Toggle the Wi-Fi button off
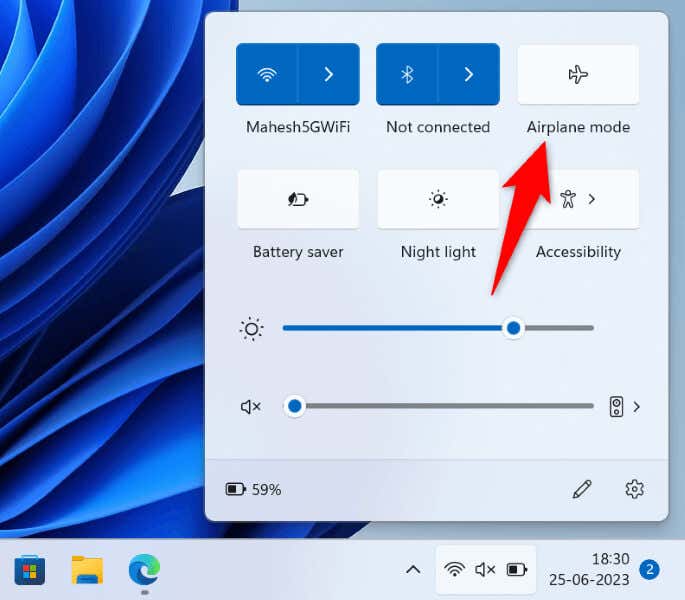The image size is (685, 600). (x=267, y=74)
